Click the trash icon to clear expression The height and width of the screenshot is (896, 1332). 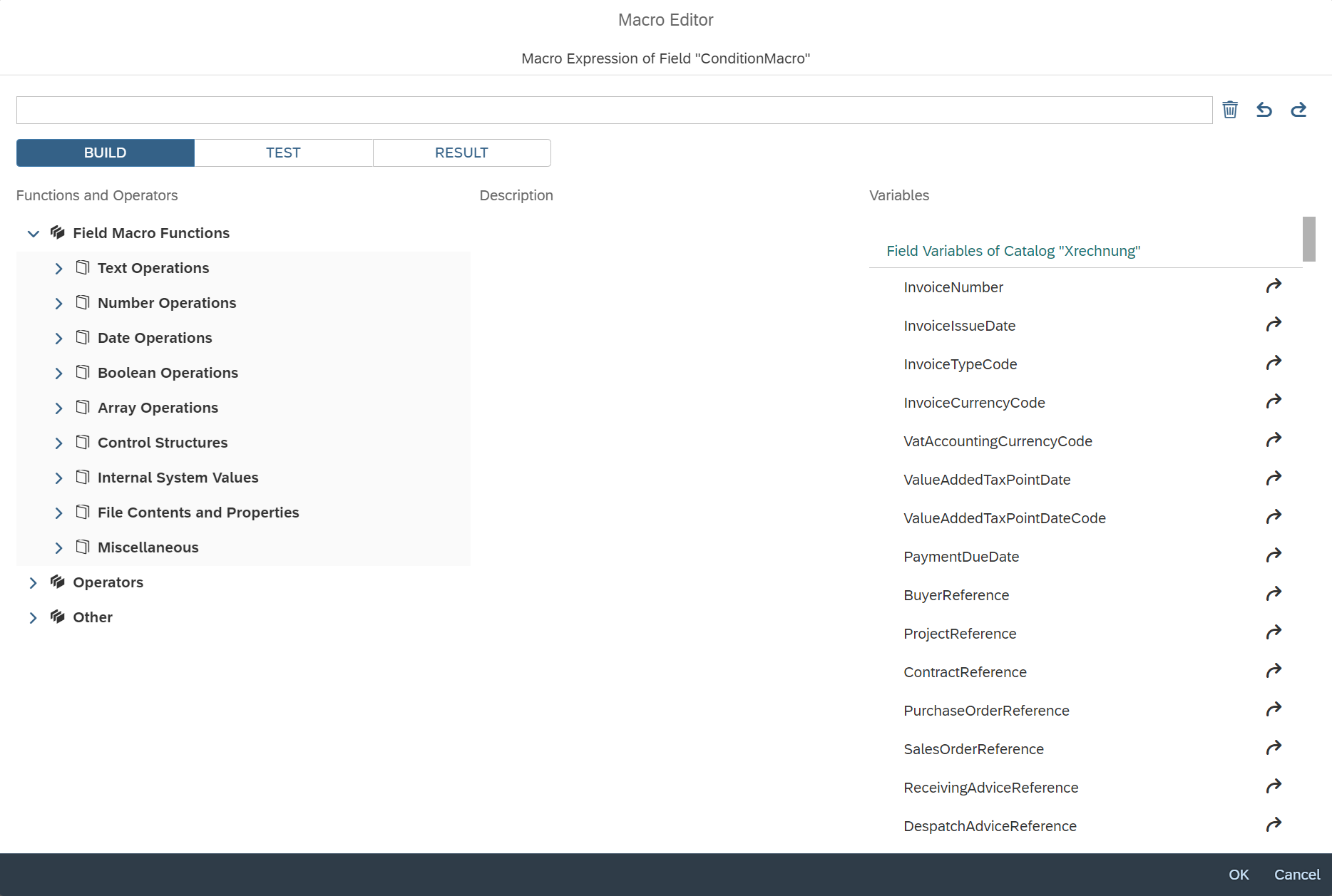tap(1230, 110)
